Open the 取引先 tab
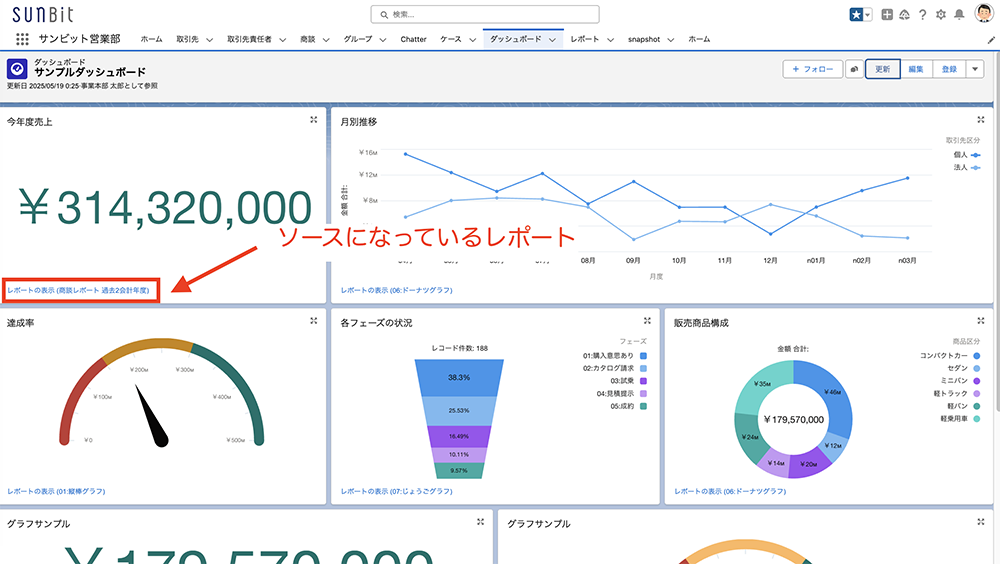Screen dimensions: 1000x564 click(188, 39)
